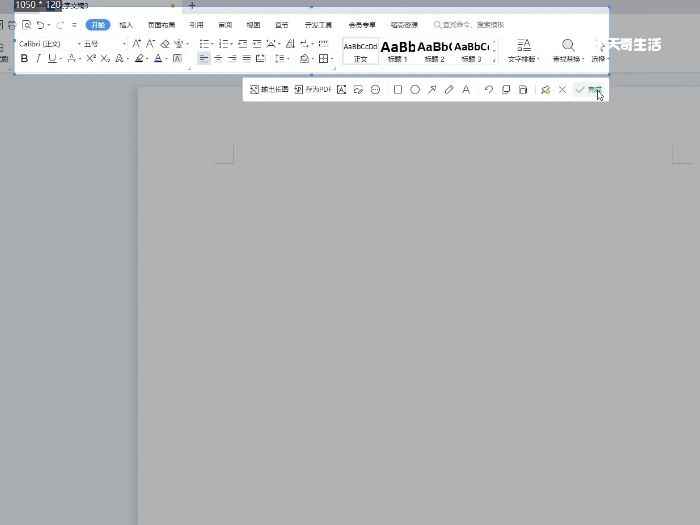700x525 pixels.
Task: Click the character border icon
Action: click(177, 58)
